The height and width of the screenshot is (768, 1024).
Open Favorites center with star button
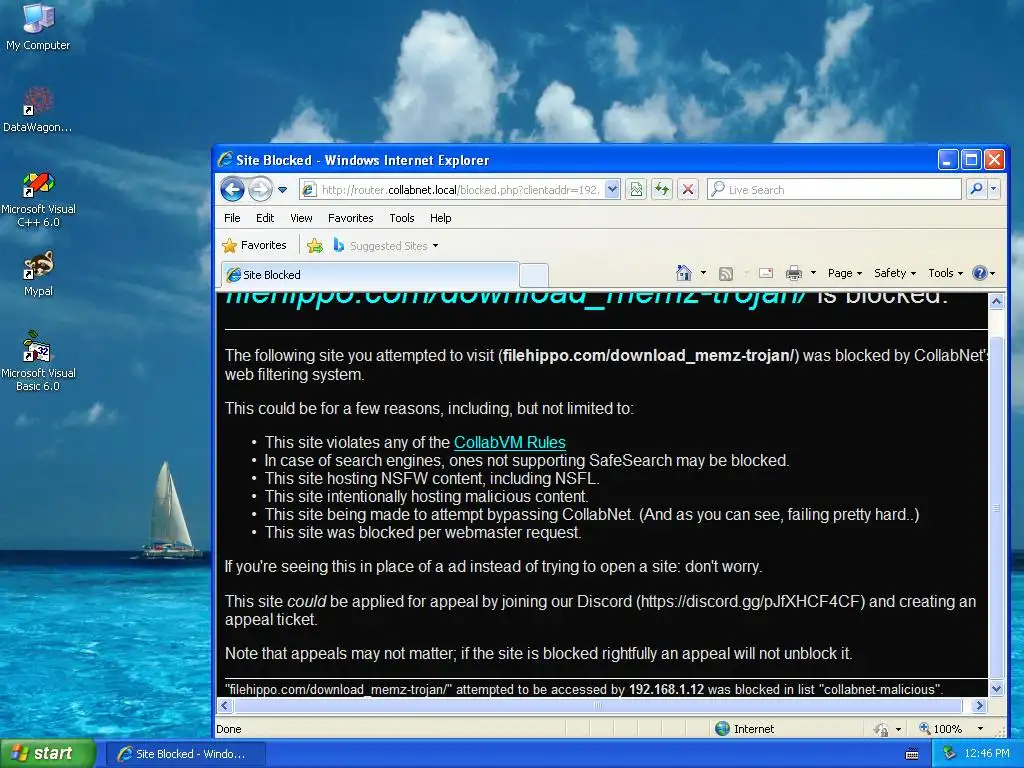click(255, 246)
